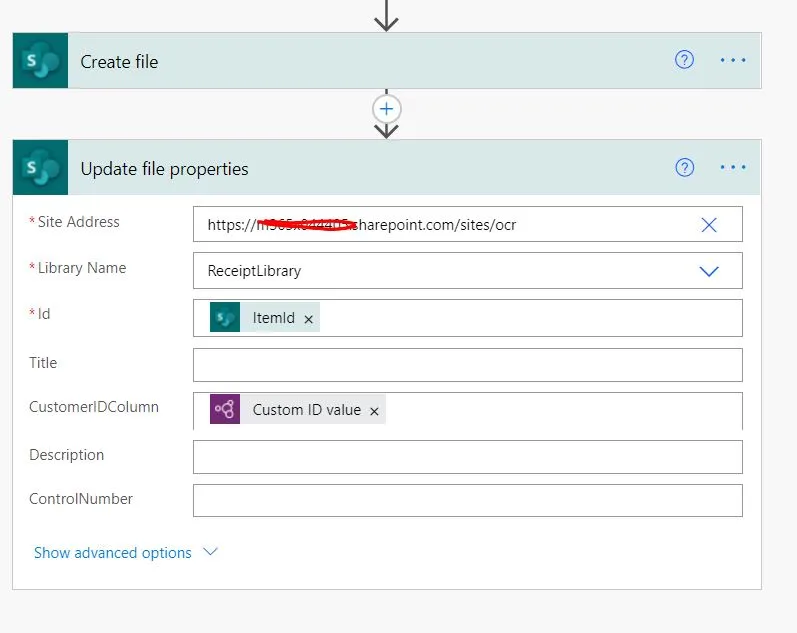Click the ControlNumber input field
Screen dimensions: 797x633
click(468, 501)
